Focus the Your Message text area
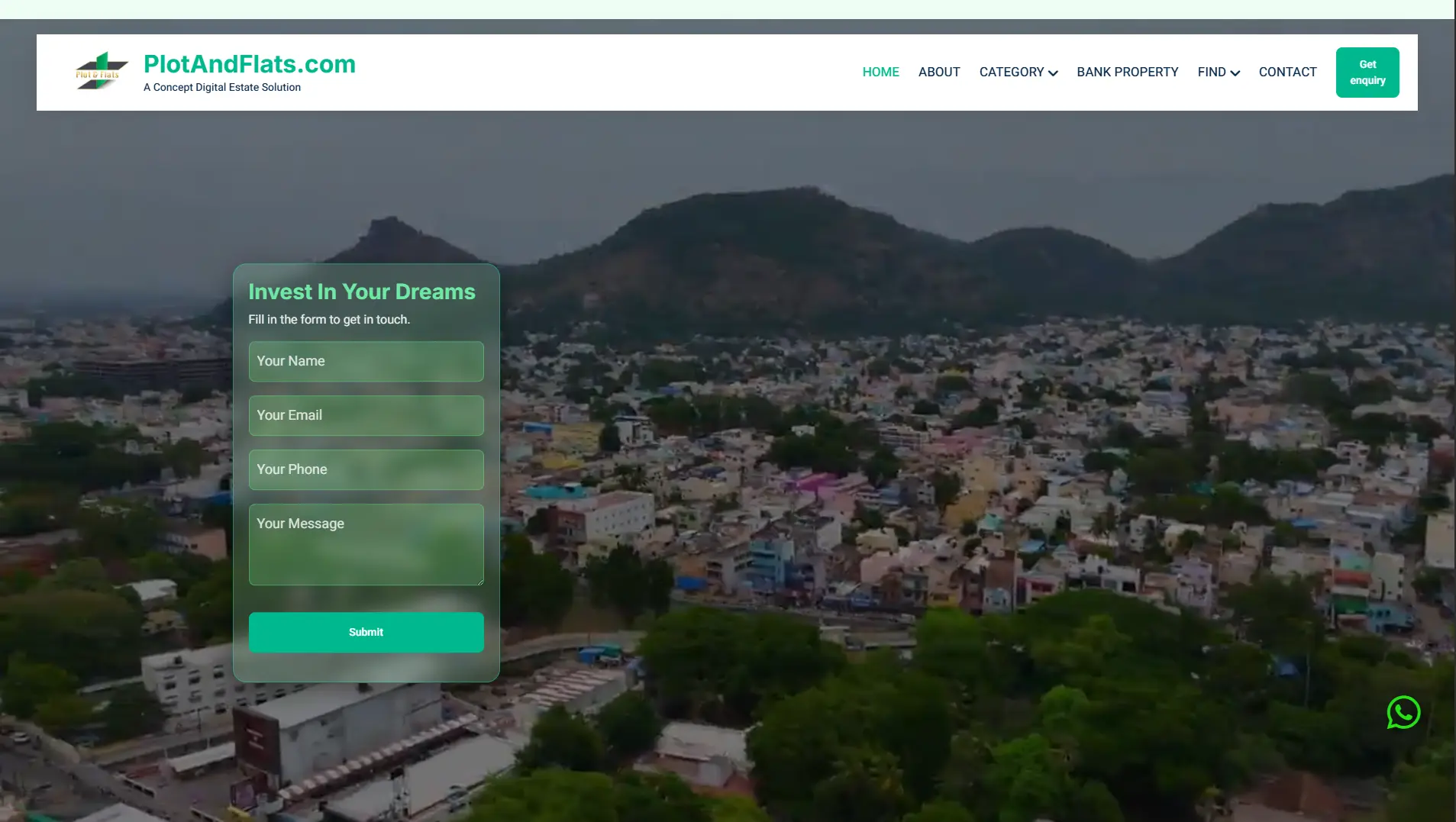The image size is (1456, 822). [x=366, y=544]
